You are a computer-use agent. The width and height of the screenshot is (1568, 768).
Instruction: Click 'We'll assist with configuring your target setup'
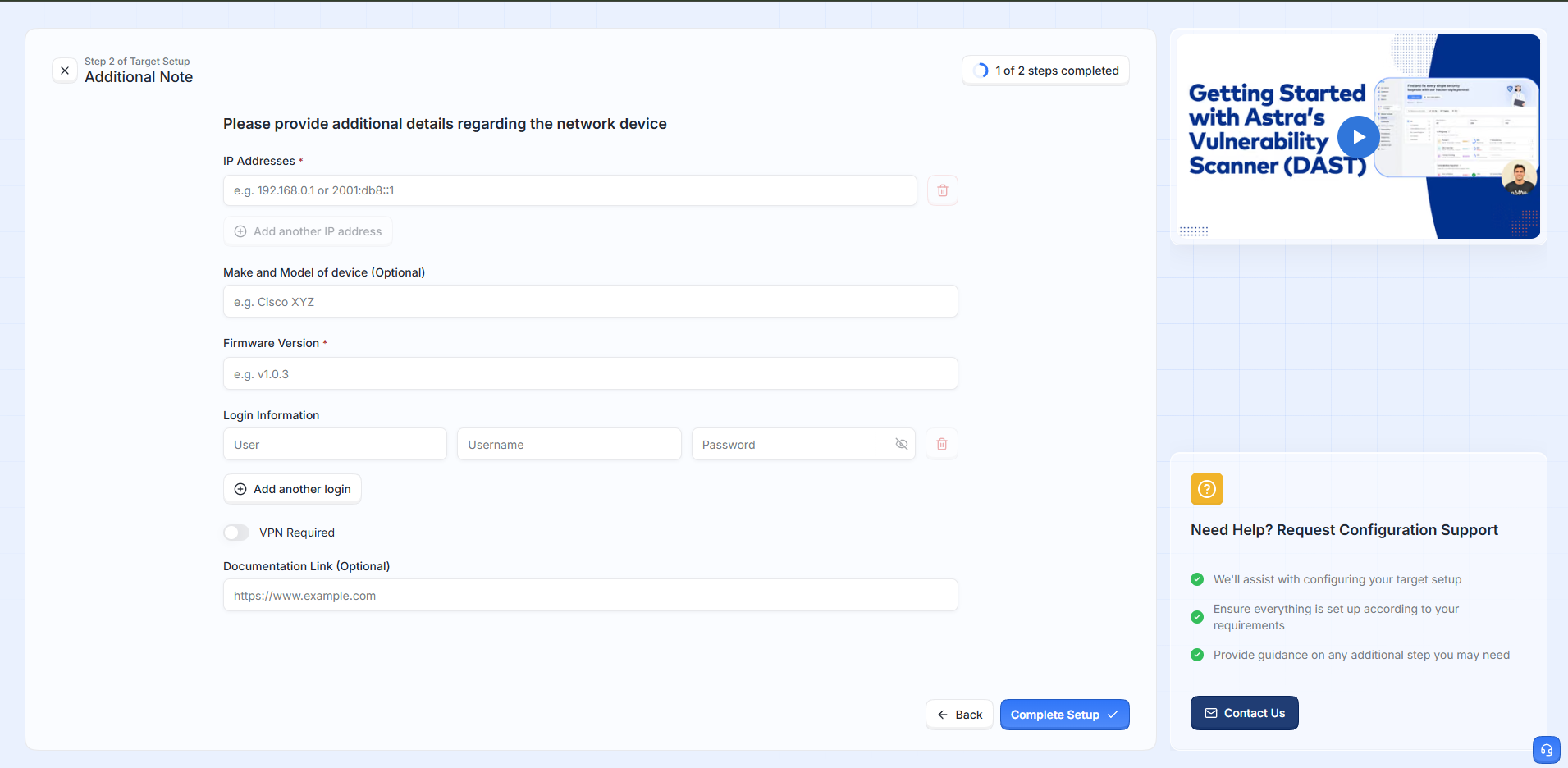tap(1337, 579)
